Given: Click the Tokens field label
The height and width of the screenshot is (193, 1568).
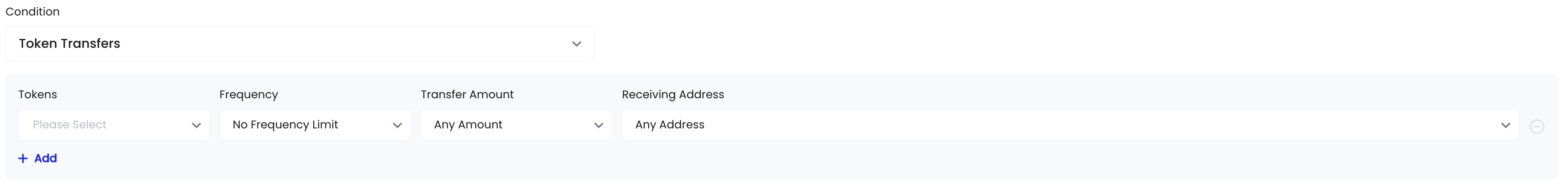Looking at the screenshot, I should (38, 94).
